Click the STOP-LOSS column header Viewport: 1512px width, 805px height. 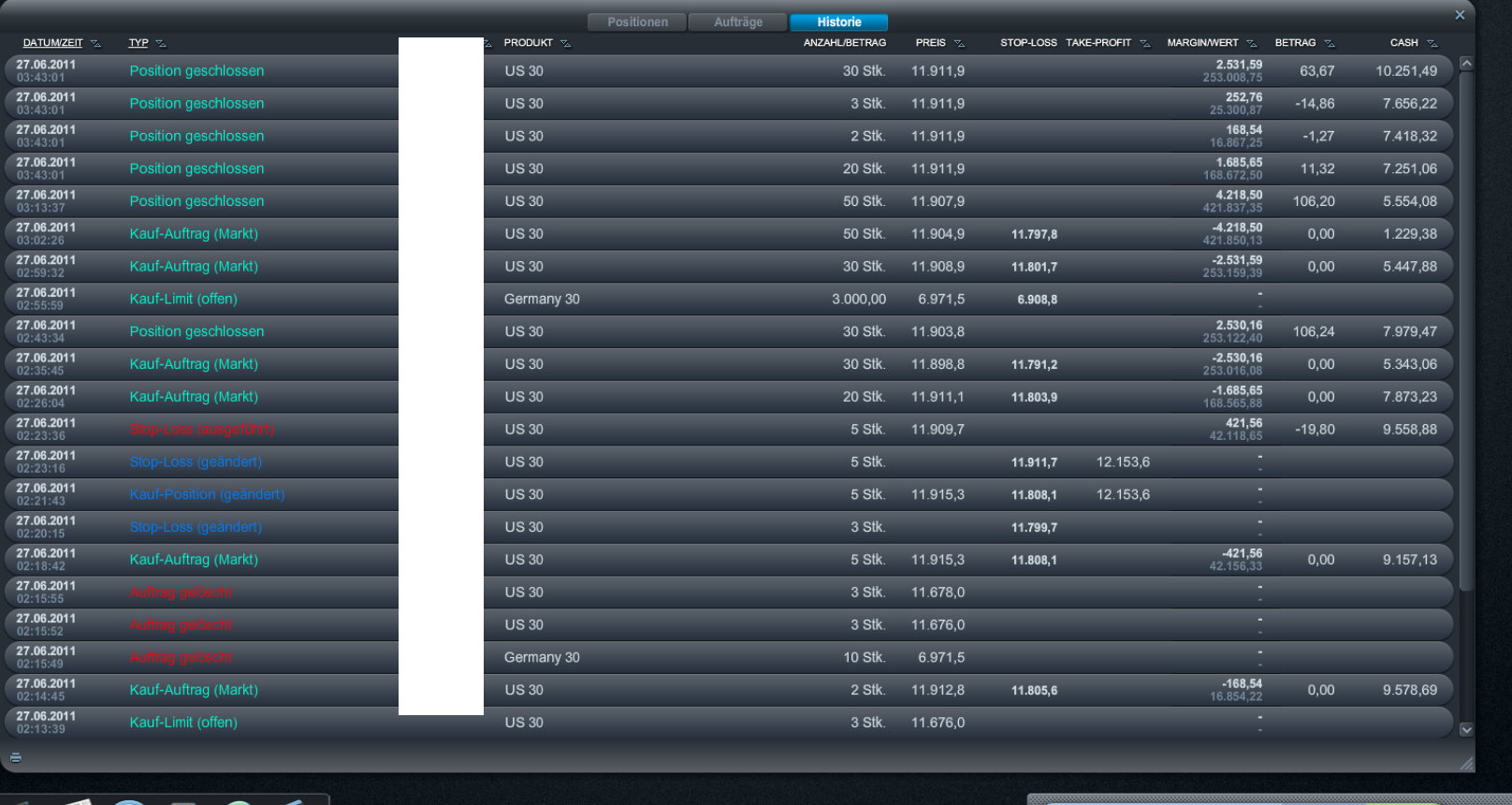click(1028, 43)
